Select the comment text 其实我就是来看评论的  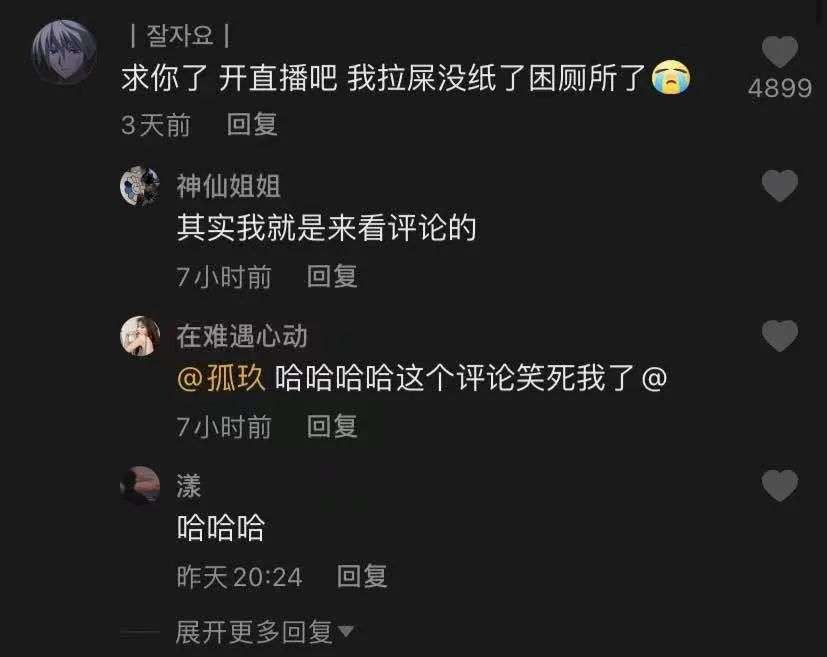(x=326, y=228)
